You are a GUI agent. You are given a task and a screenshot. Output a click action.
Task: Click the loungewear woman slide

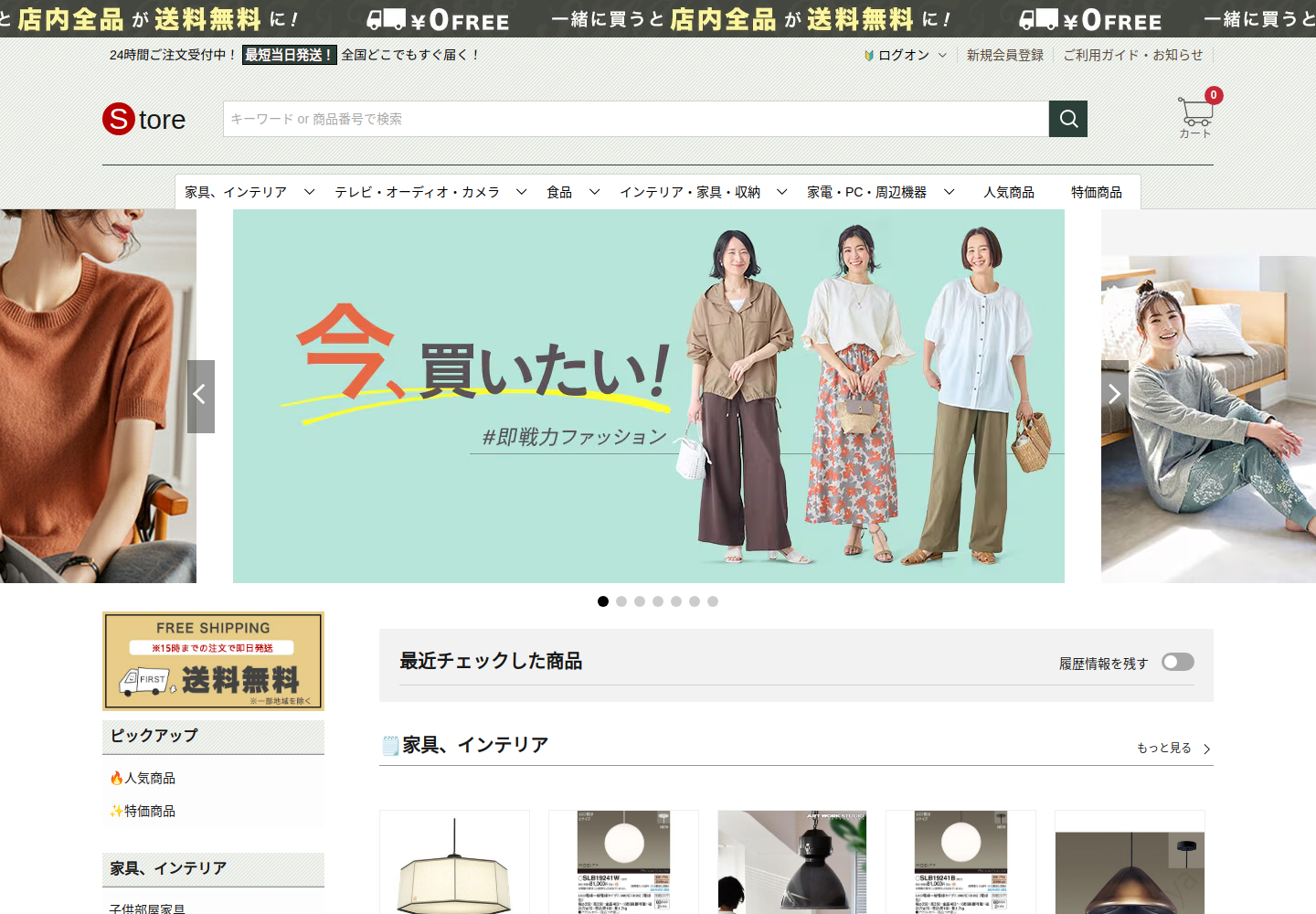click(1208, 396)
